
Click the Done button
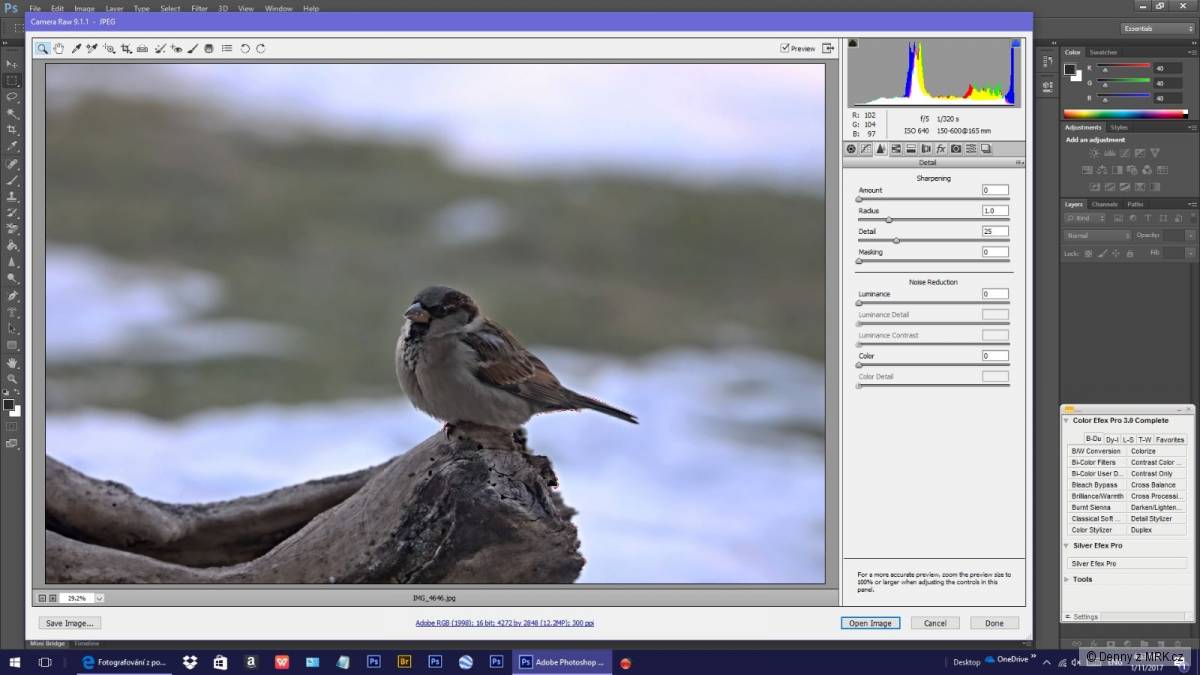click(x=994, y=623)
